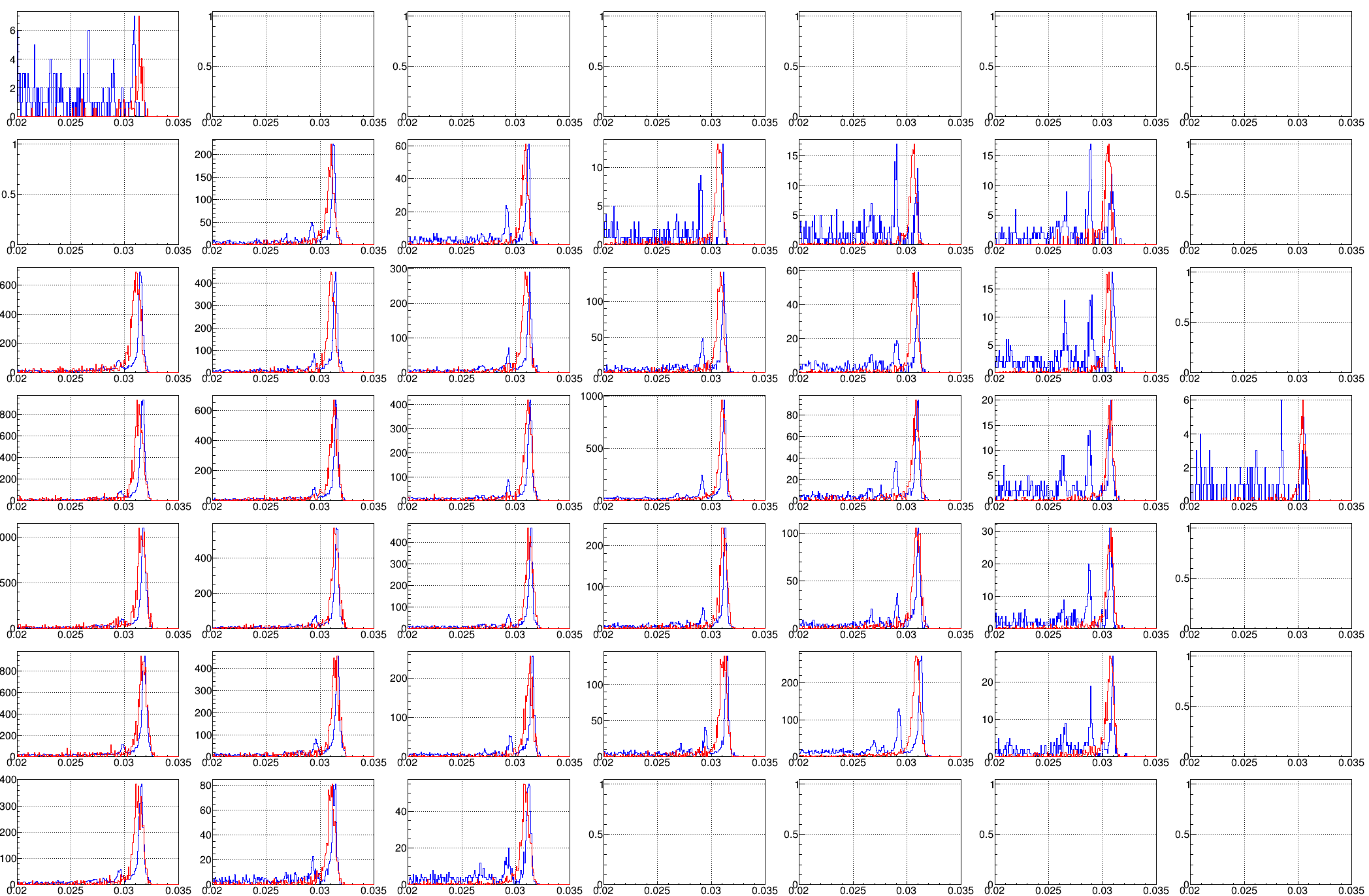This screenshot has width=1369, height=896.
Task: Click the "30" y-axis tick label
Action: coord(988,532)
